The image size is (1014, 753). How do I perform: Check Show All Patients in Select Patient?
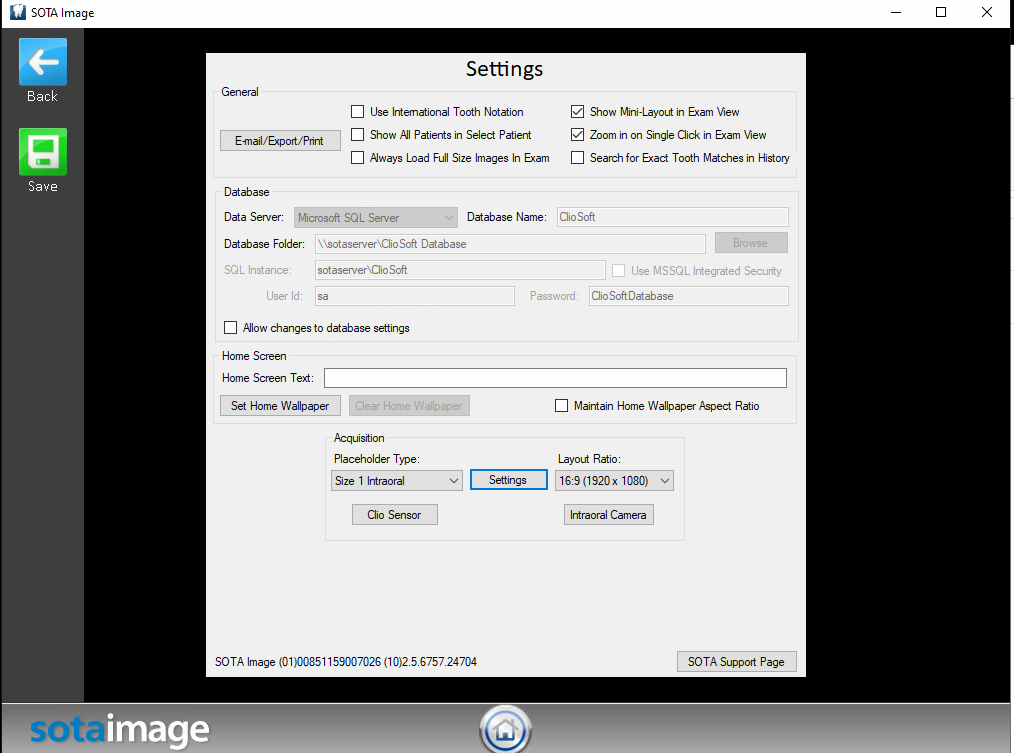pyautogui.click(x=358, y=135)
